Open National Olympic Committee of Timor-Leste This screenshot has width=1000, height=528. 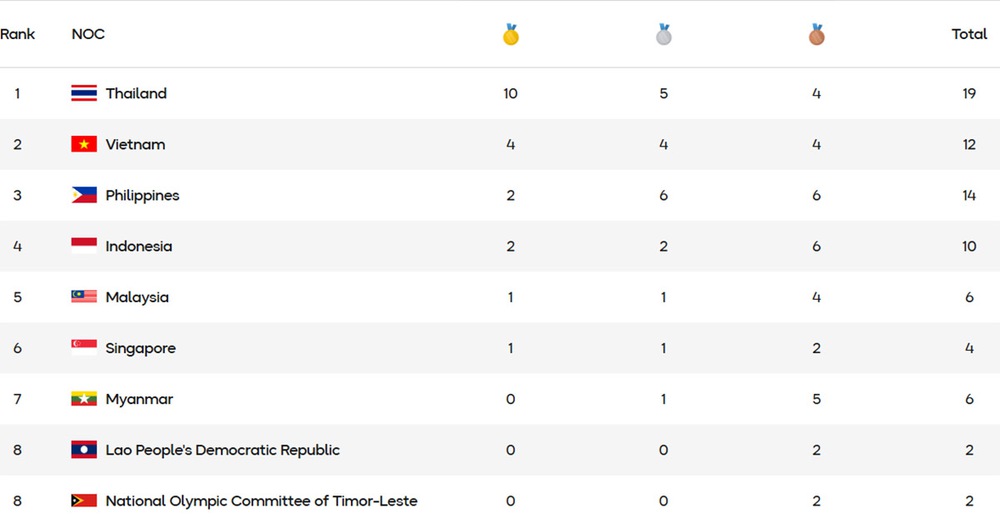coord(261,501)
